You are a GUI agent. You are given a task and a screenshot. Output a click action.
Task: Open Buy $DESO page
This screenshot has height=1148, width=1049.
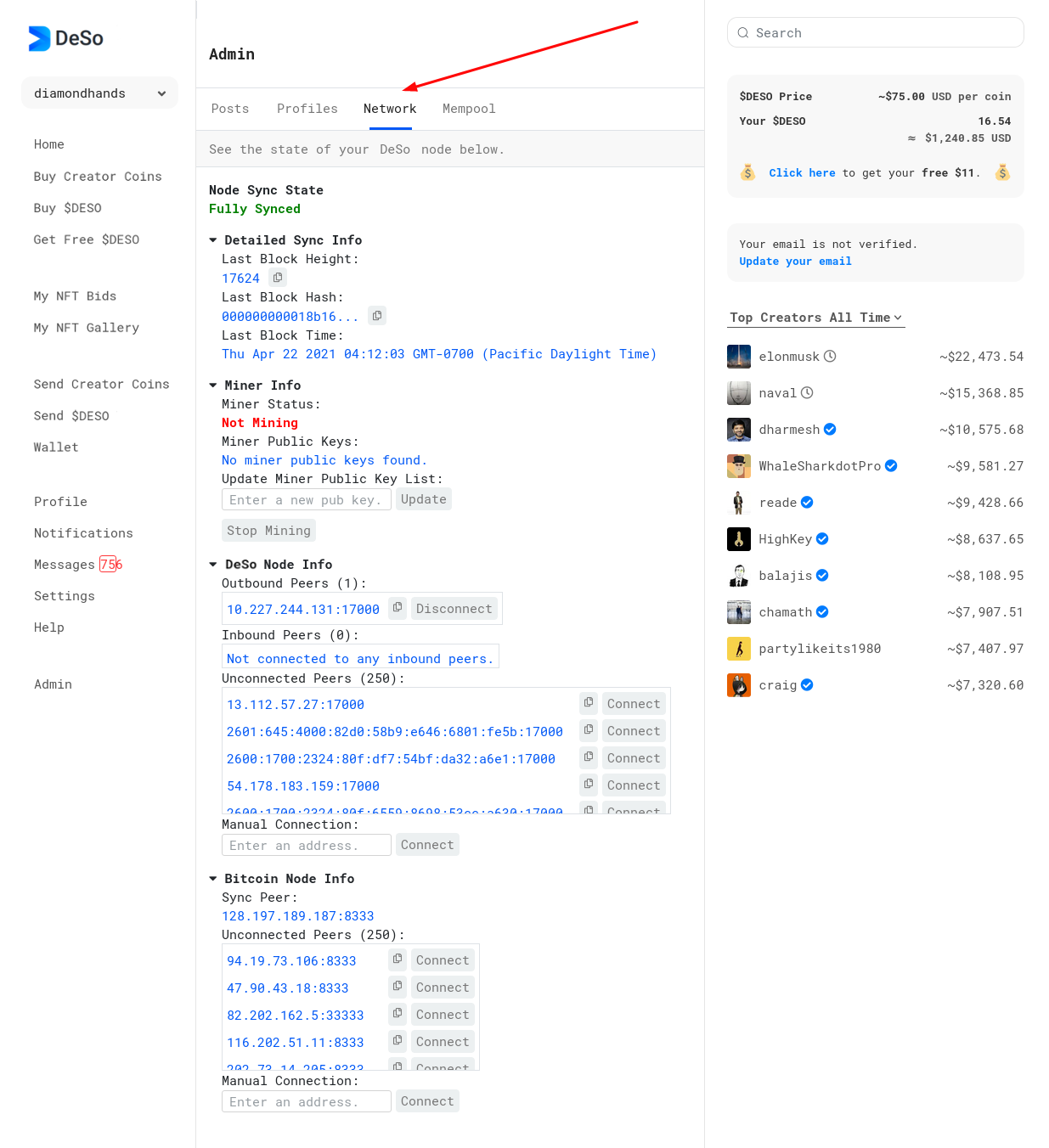[68, 208]
